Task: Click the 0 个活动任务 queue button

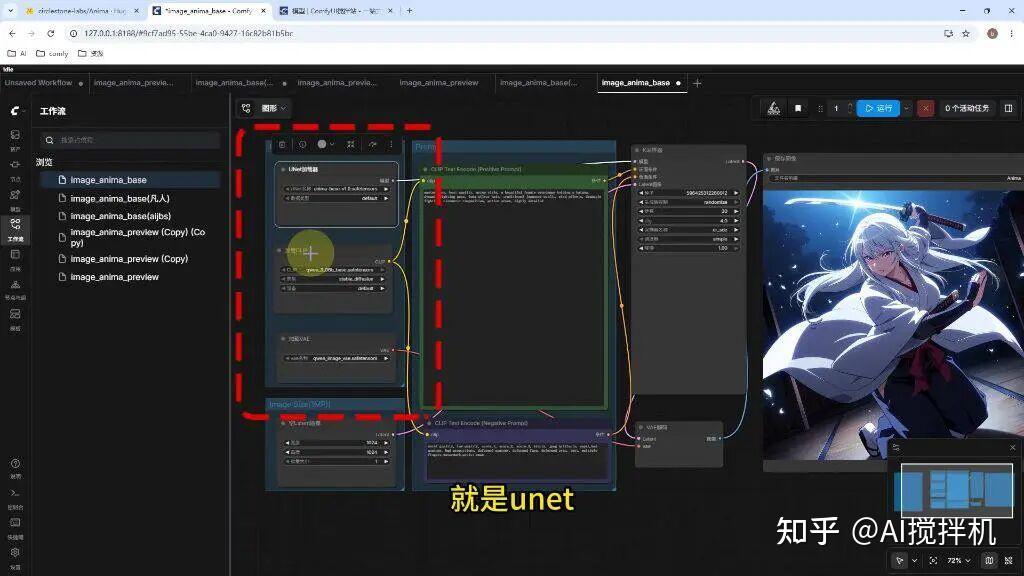Action: click(x=967, y=108)
